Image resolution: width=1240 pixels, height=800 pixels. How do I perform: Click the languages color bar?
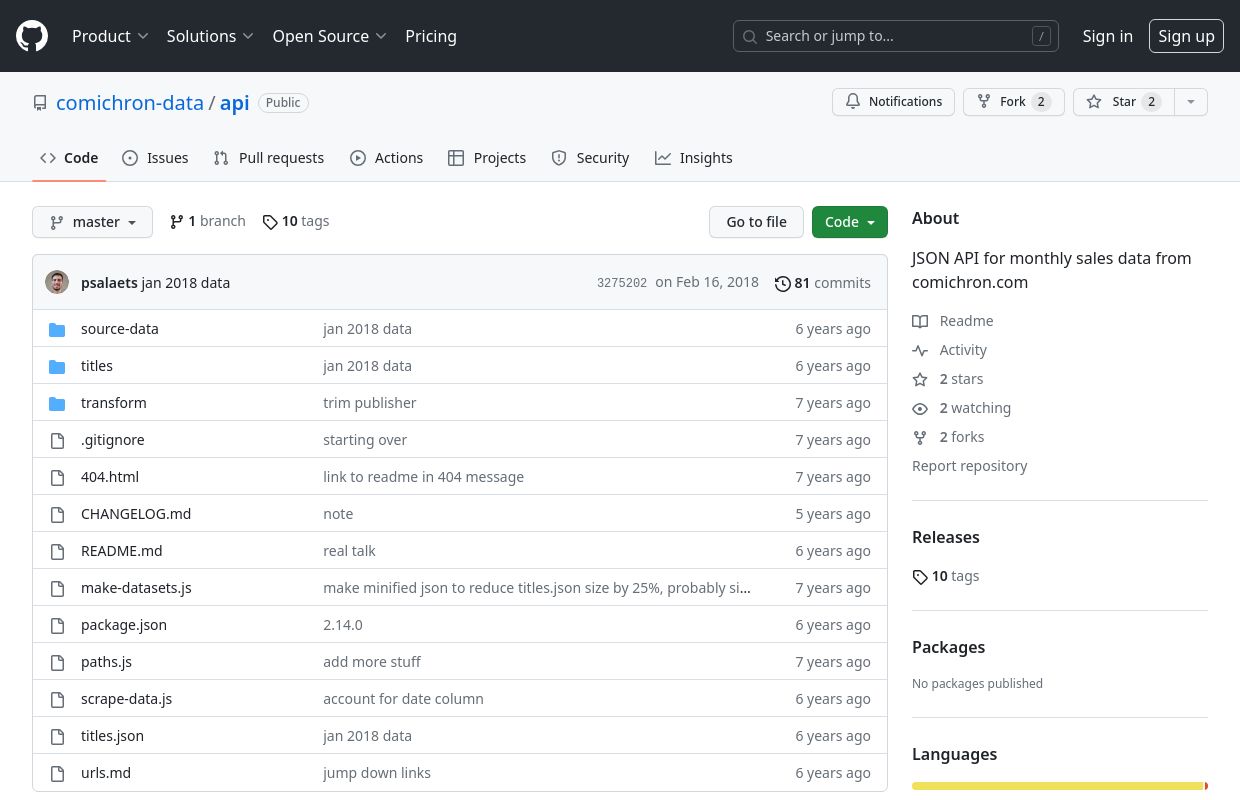(x=1060, y=786)
